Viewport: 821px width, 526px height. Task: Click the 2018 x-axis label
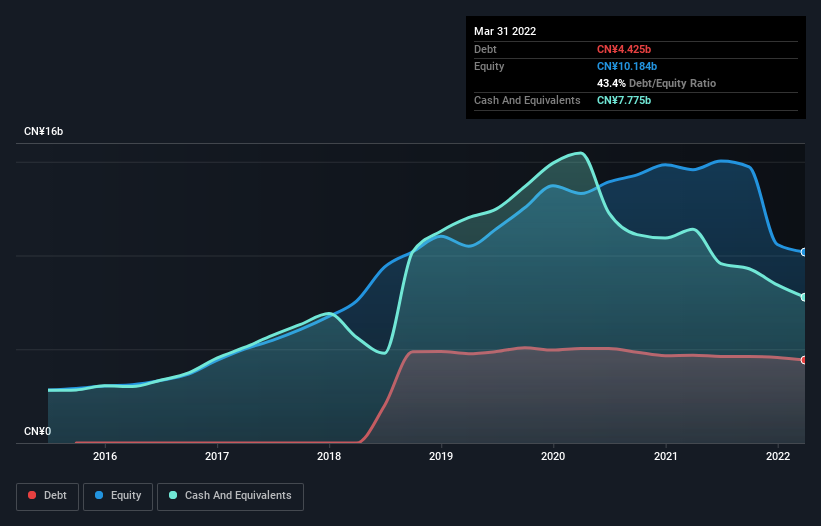[329, 456]
